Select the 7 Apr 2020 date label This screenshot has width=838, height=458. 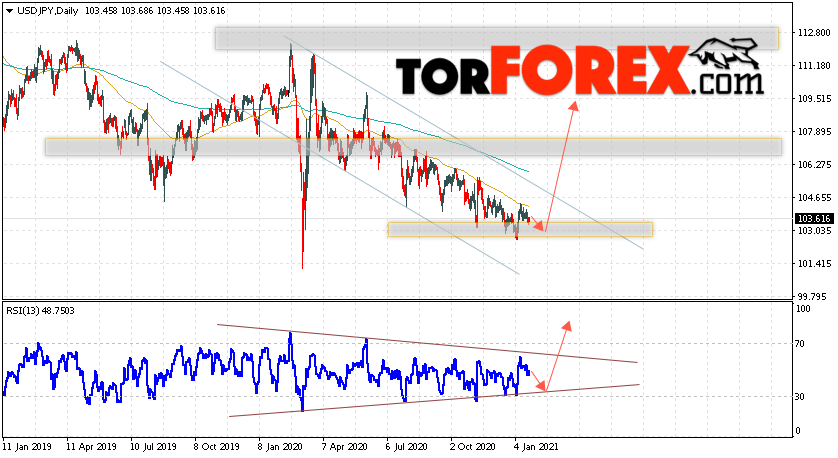[345, 447]
